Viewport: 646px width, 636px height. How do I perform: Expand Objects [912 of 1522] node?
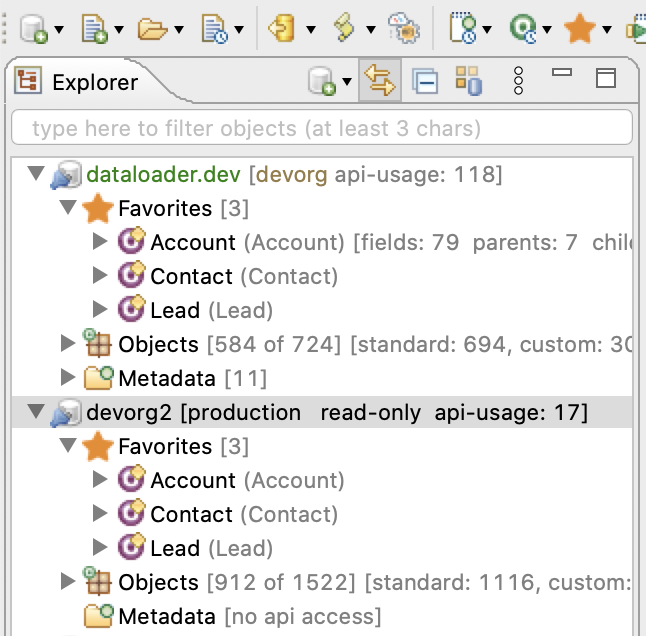point(68,581)
